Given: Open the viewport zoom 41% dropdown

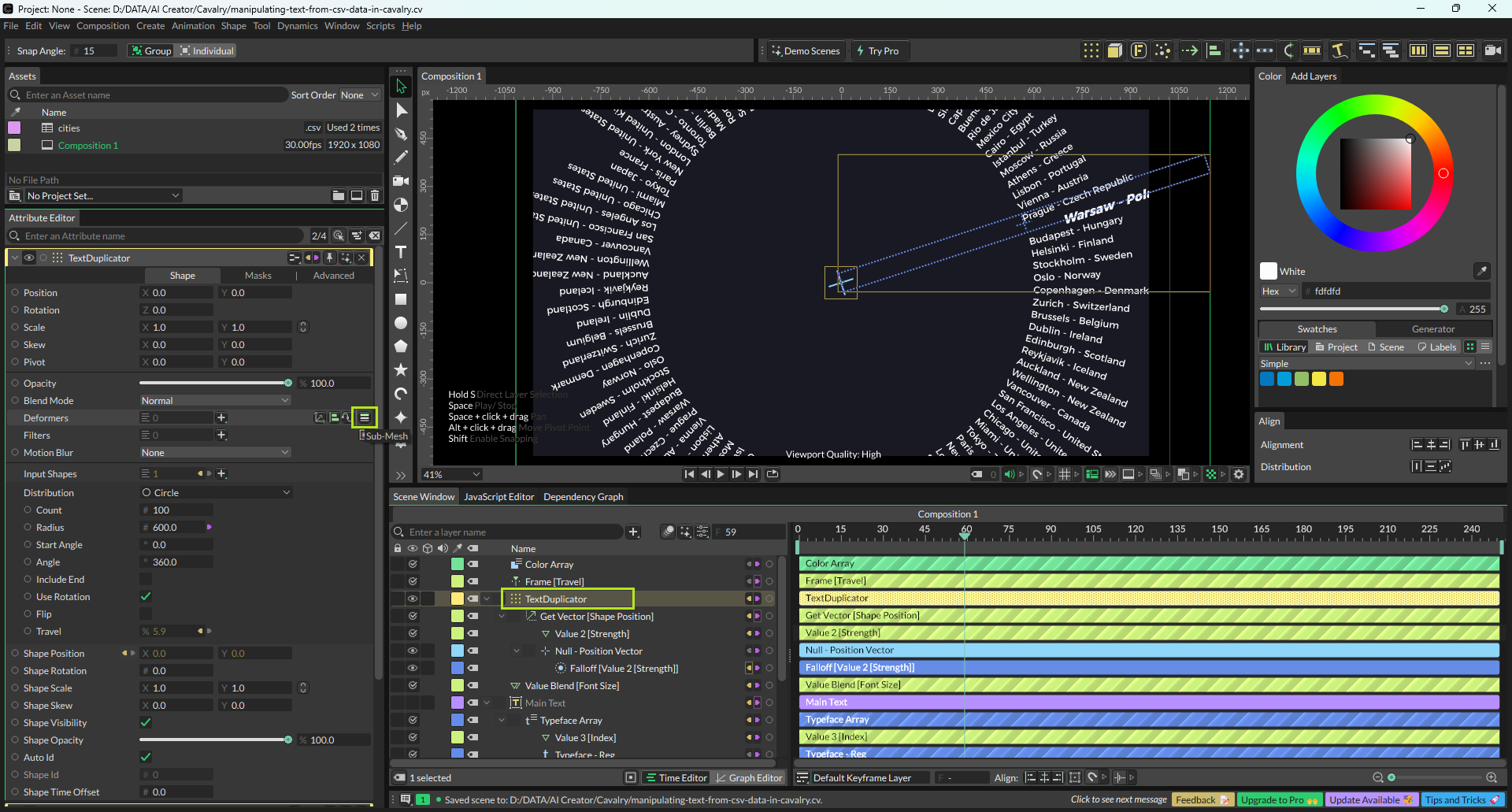Looking at the screenshot, I should point(452,474).
